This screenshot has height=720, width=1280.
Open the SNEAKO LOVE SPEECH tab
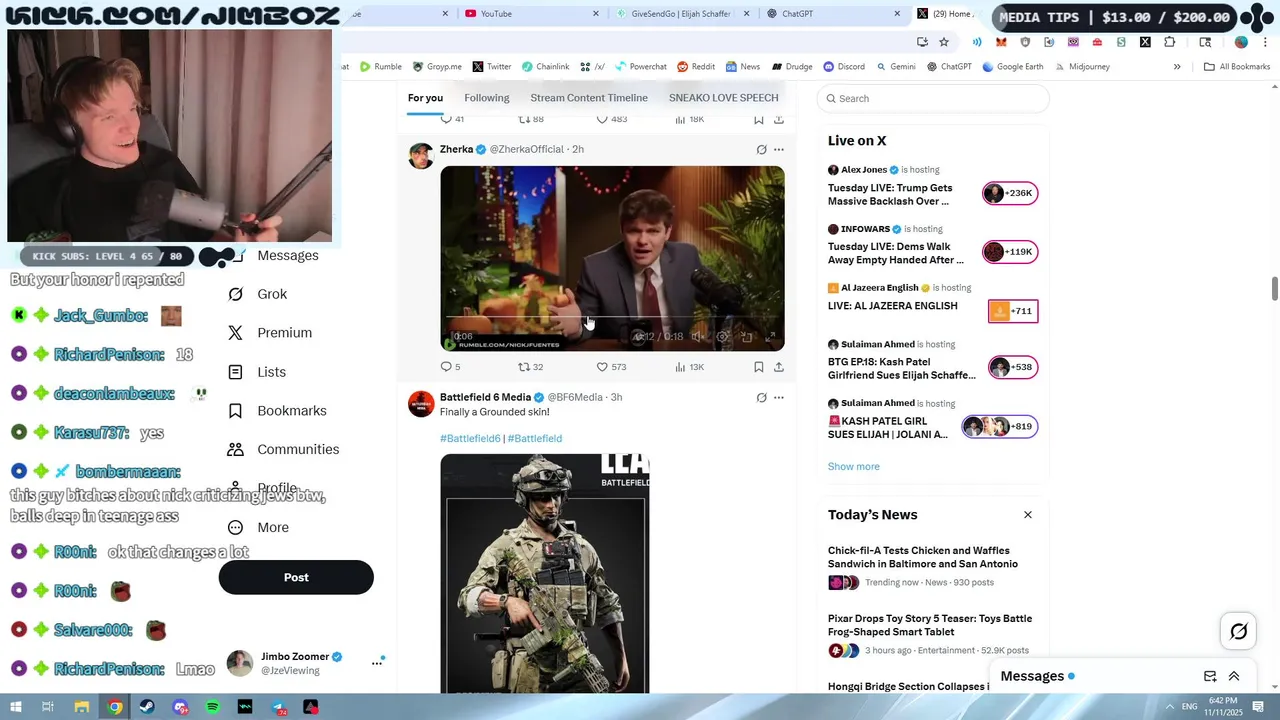pyautogui.click(x=724, y=98)
